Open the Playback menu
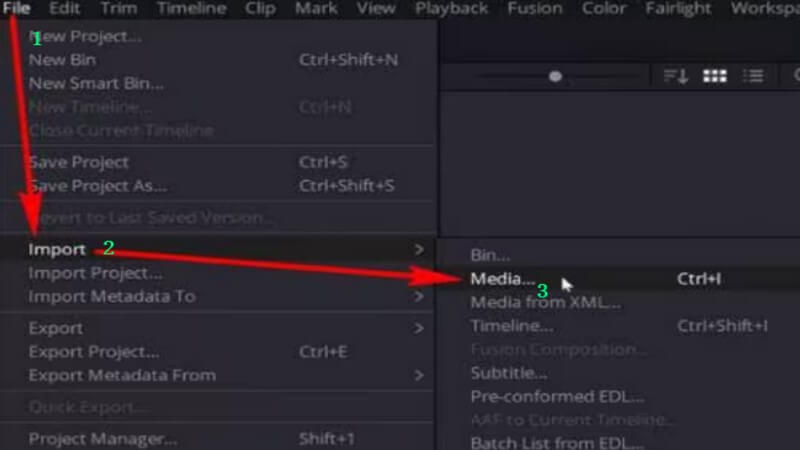Image resolution: width=800 pixels, height=450 pixels. point(452,8)
